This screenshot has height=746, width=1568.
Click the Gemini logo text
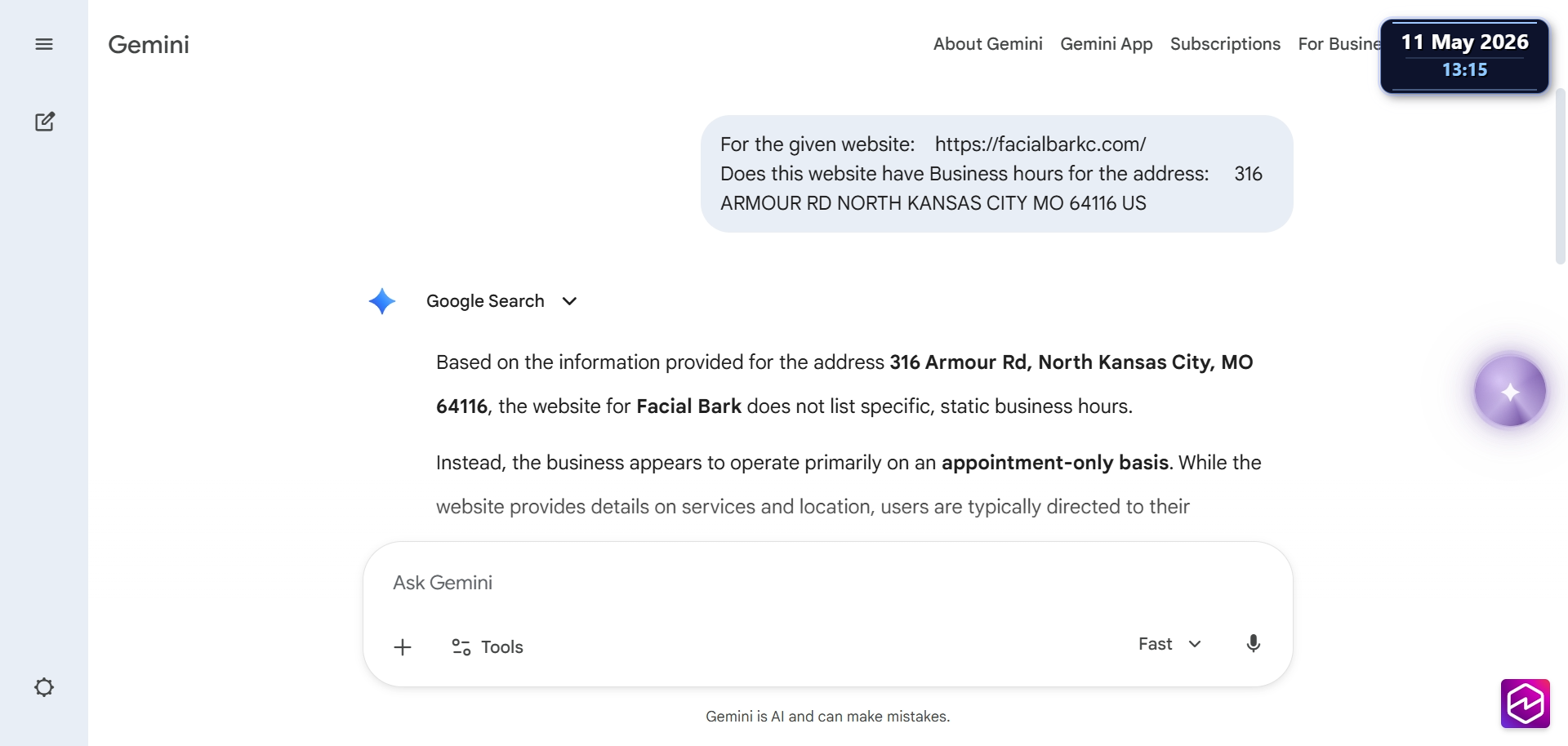[x=149, y=44]
